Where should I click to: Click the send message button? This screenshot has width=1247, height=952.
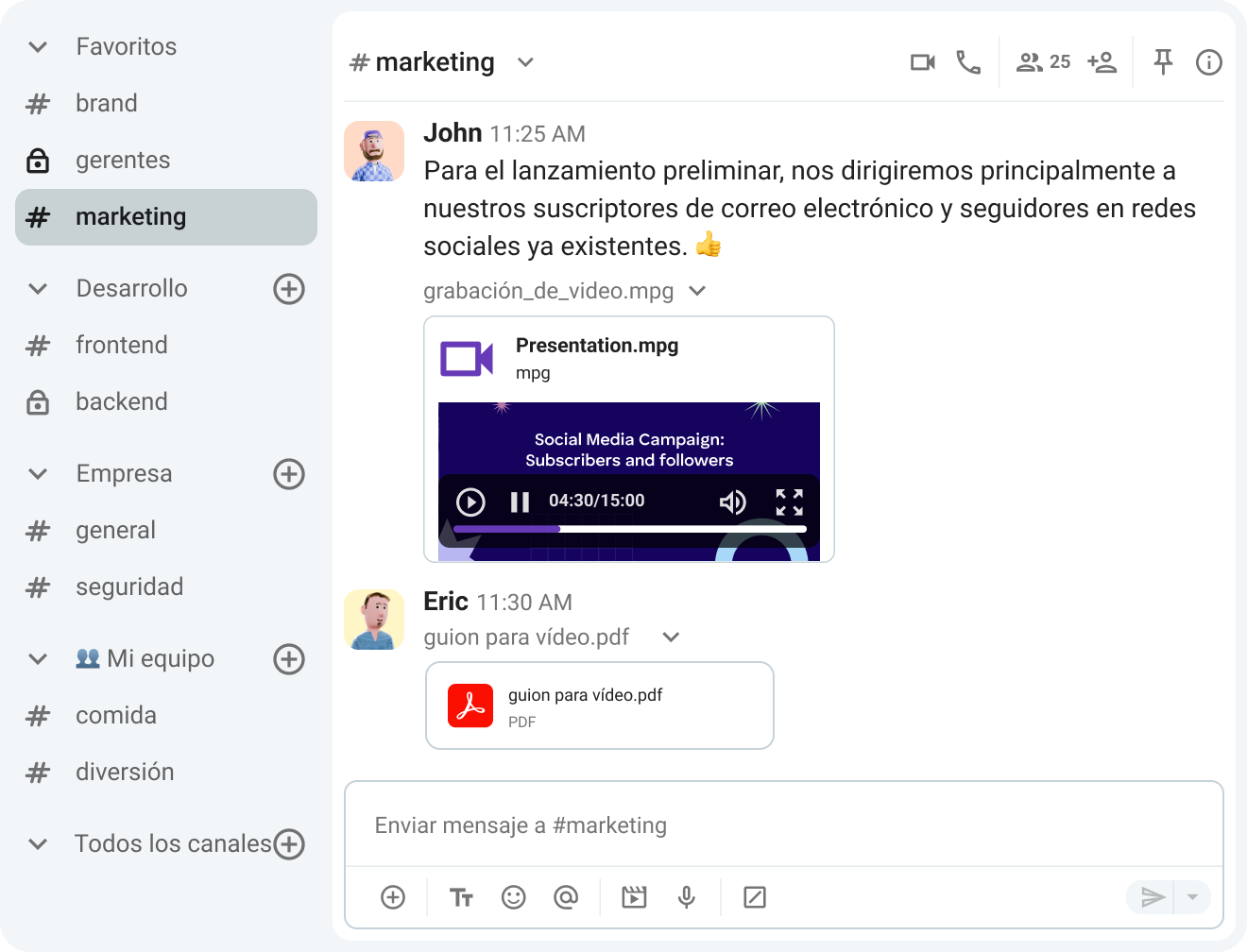click(x=1152, y=897)
